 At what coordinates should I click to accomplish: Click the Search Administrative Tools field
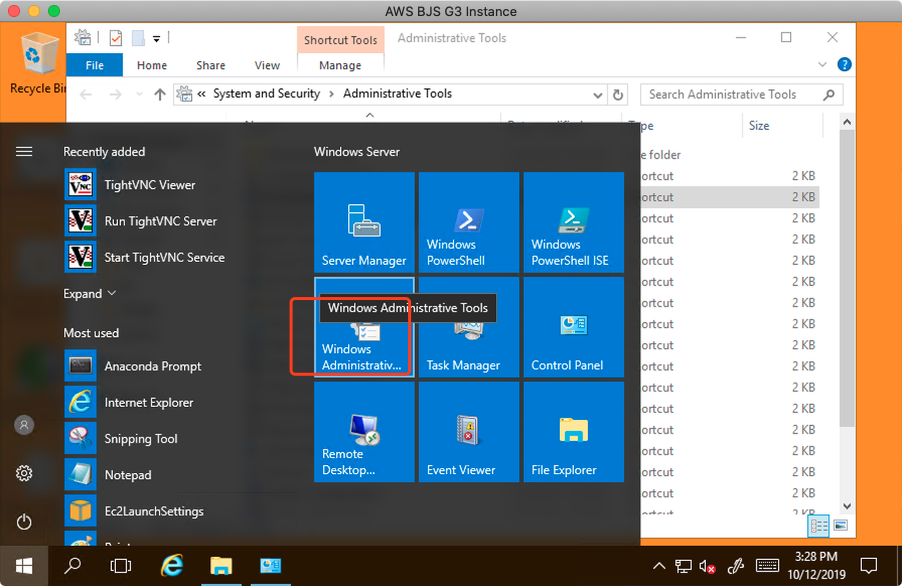pos(730,95)
